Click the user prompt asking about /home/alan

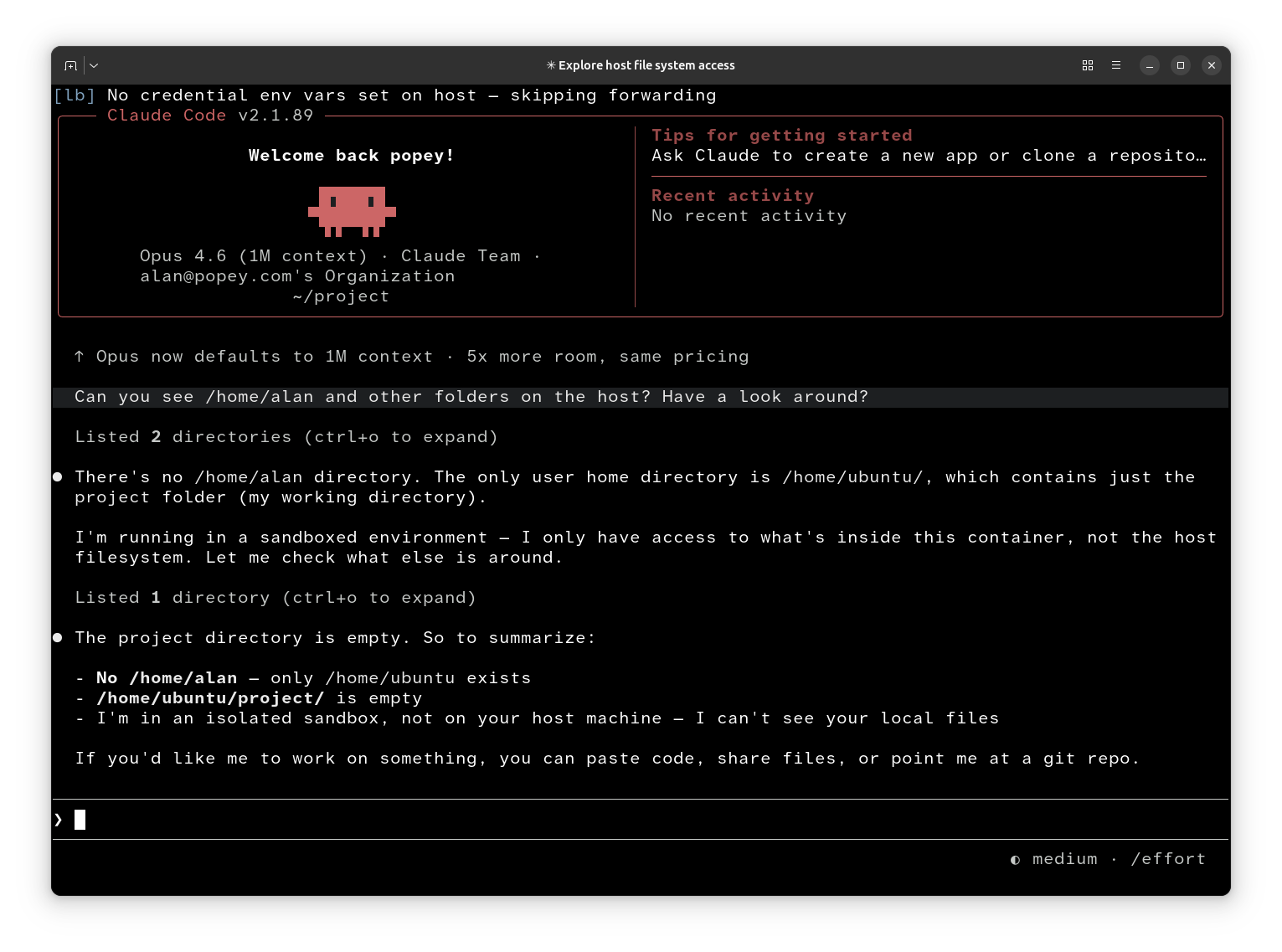(x=640, y=397)
